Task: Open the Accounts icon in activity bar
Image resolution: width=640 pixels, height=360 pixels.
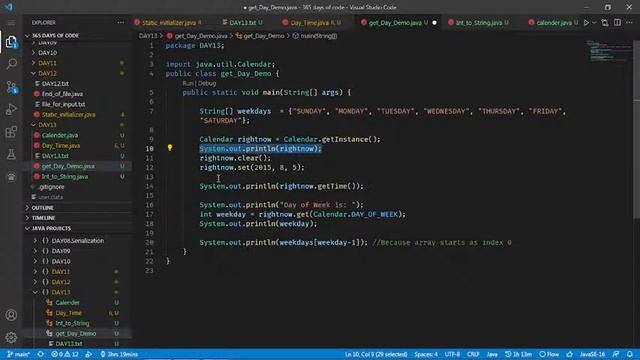Action: [x=11, y=315]
